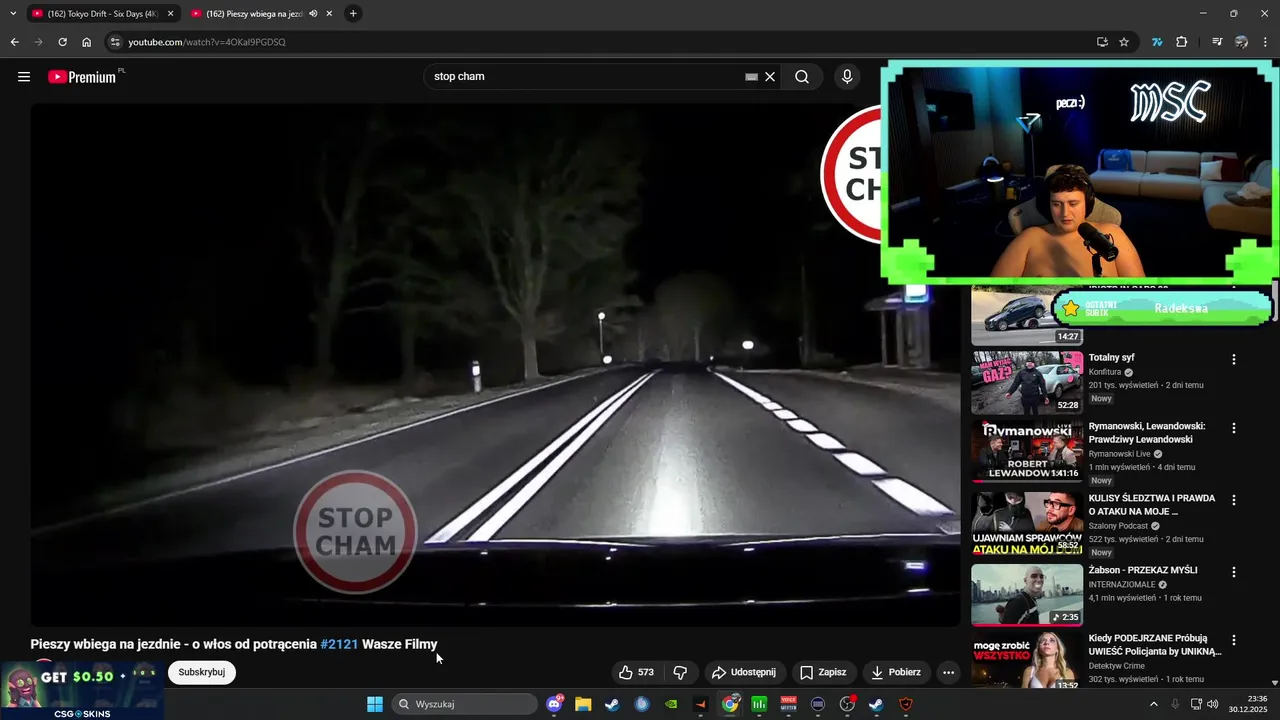The width and height of the screenshot is (1280, 720).
Task: Open Windows Start menu
Action: point(375,704)
